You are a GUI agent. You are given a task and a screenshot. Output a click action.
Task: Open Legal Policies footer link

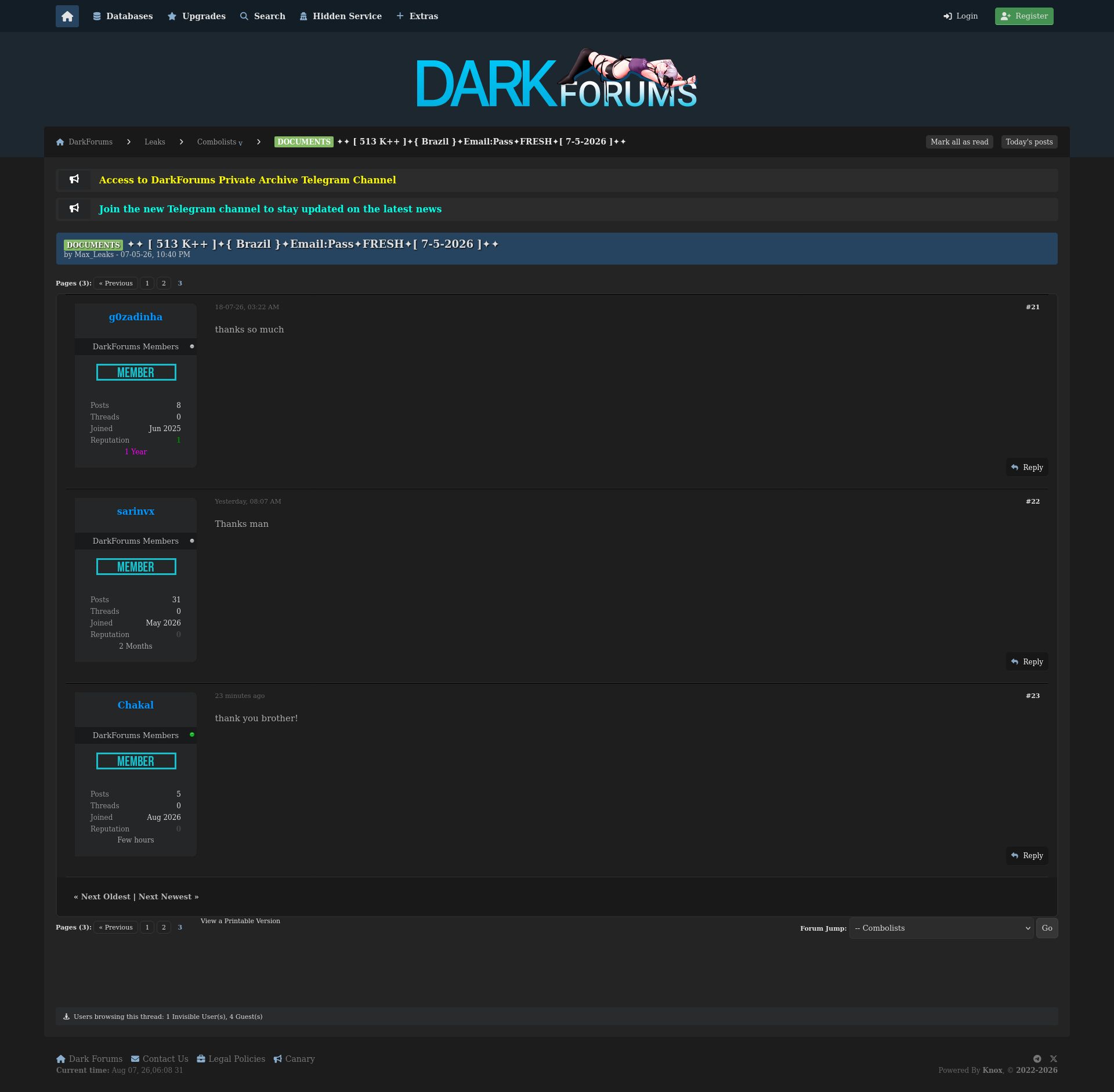(231, 1059)
